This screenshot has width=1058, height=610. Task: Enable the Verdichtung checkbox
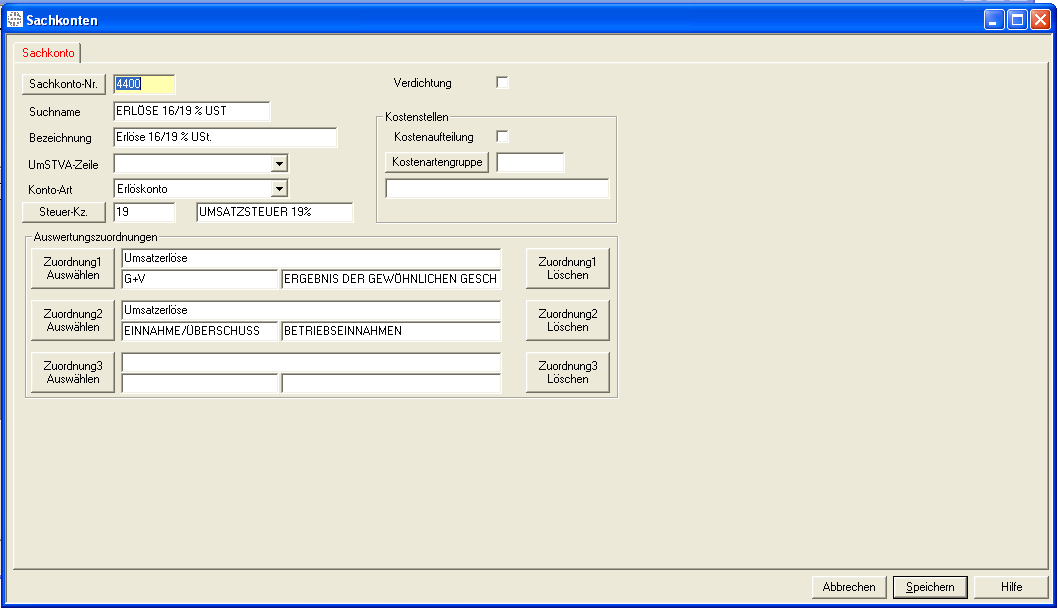503,83
